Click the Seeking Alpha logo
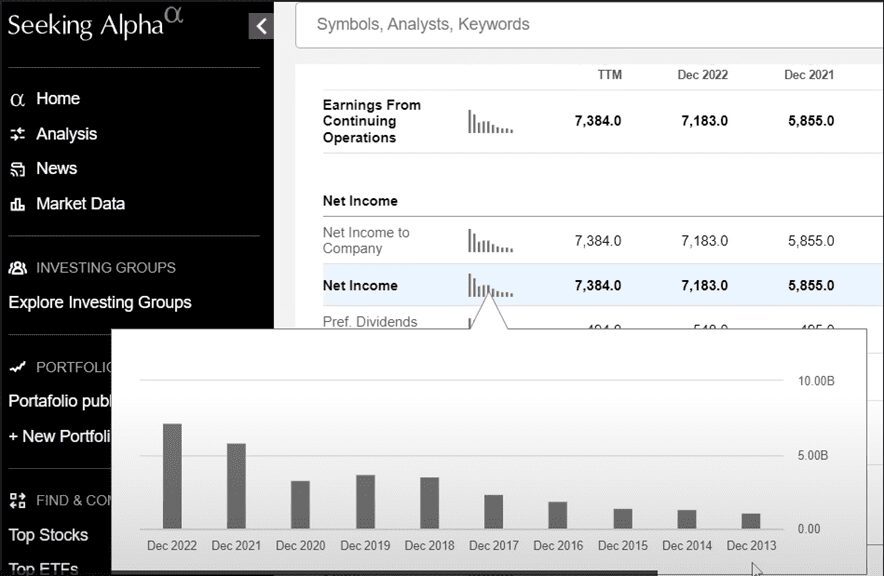The image size is (884, 576). [96, 24]
